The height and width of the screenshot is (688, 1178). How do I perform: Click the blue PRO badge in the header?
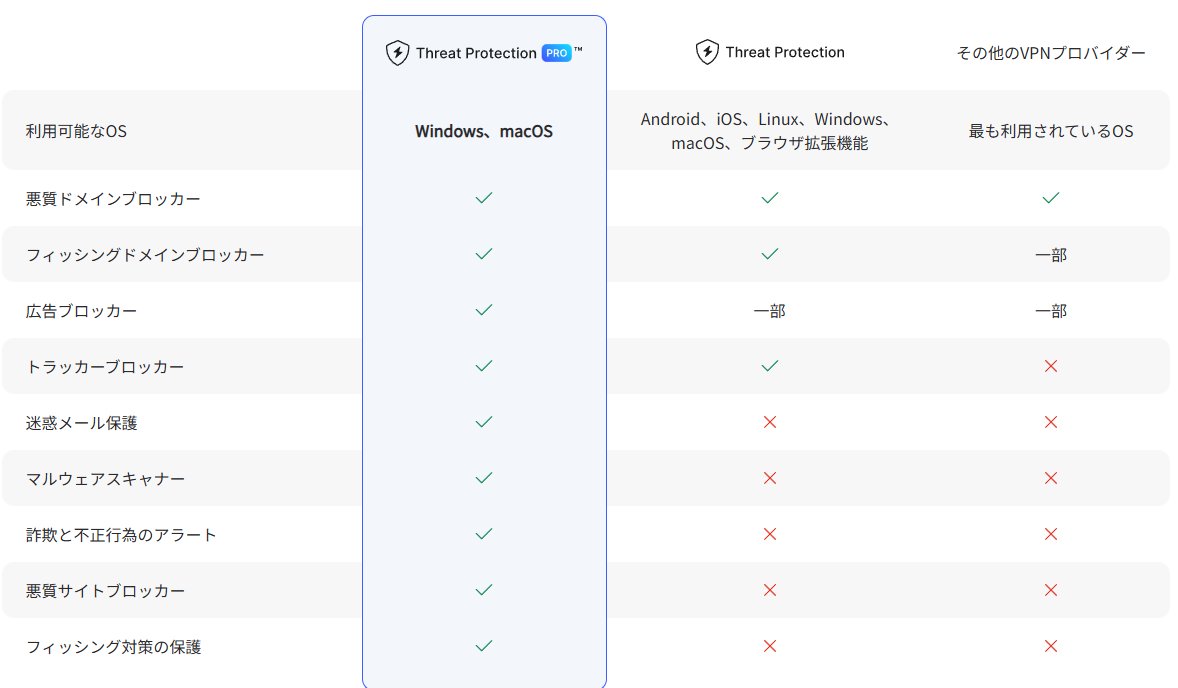click(x=556, y=53)
